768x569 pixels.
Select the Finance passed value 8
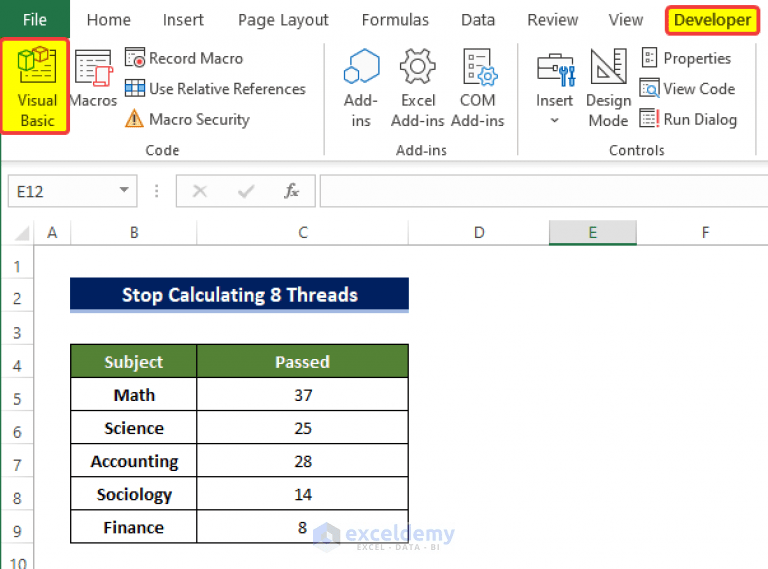[302, 527]
